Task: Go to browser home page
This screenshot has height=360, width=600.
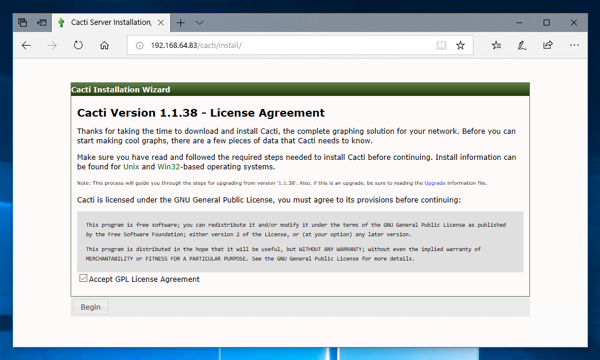Action: [x=104, y=46]
